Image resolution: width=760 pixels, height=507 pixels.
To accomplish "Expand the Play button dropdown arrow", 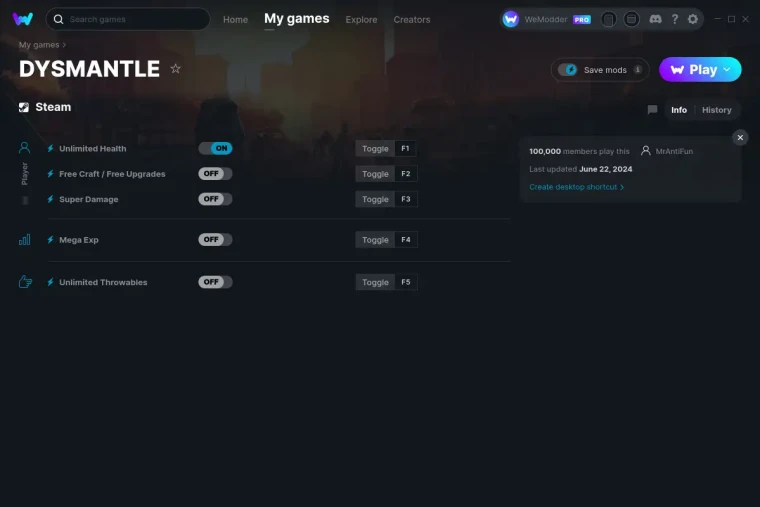I will point(727,70).
